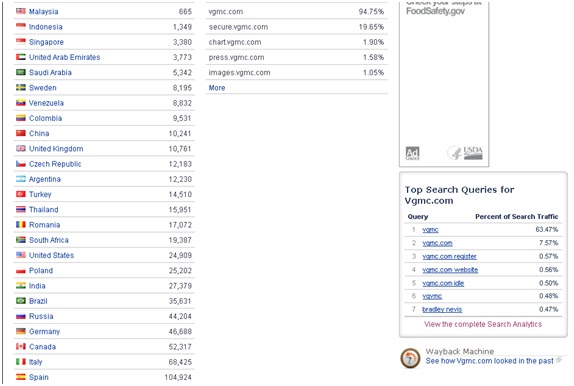Click the India flag icon
Viewport: 574px width, 386px height.
tap(21, 286)
